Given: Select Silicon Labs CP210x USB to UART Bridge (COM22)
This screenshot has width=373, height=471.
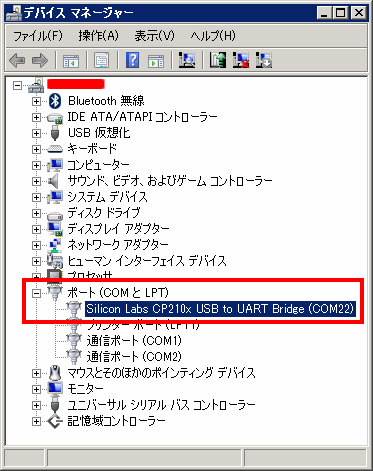Looking at the screenshot, I should 220,309.
